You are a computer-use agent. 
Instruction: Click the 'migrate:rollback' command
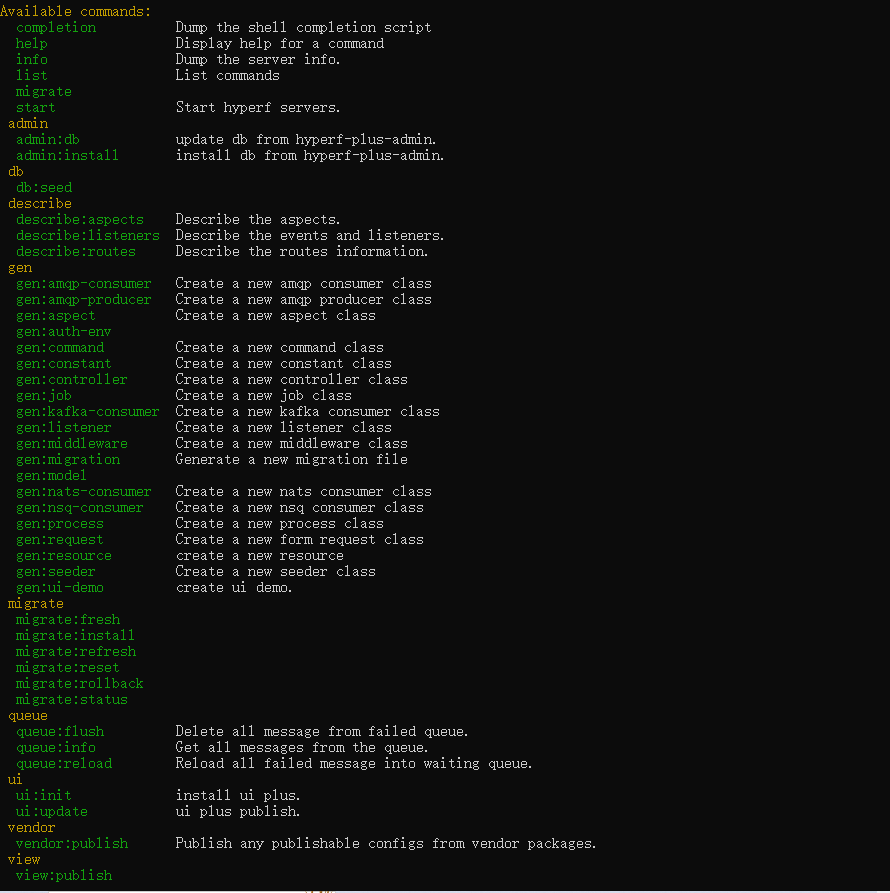[x=80, y=683]
